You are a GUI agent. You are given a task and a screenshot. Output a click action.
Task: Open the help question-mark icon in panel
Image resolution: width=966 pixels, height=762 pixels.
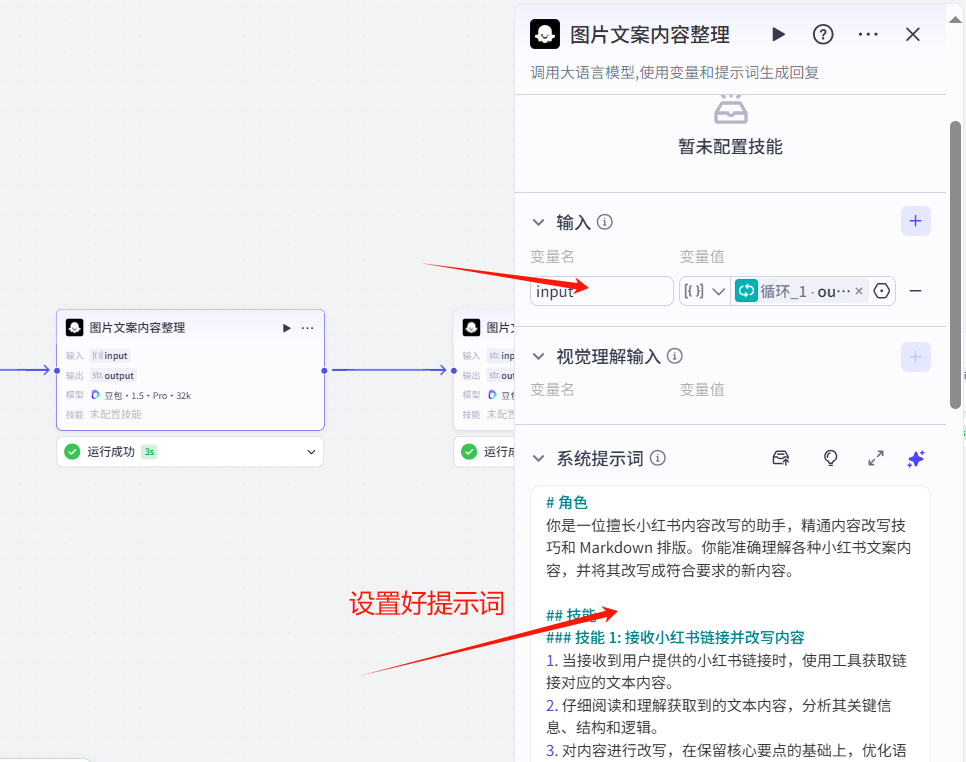pyautogui.click(x=823, y=34)
